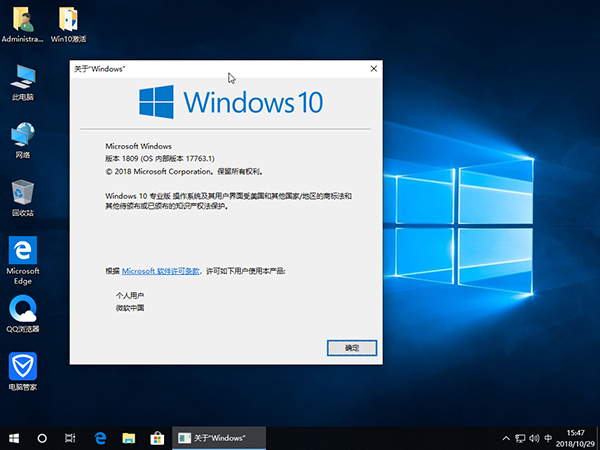600x450 pixels.
Task: Click the "微软中国" organization text
Action: point(130,308)
